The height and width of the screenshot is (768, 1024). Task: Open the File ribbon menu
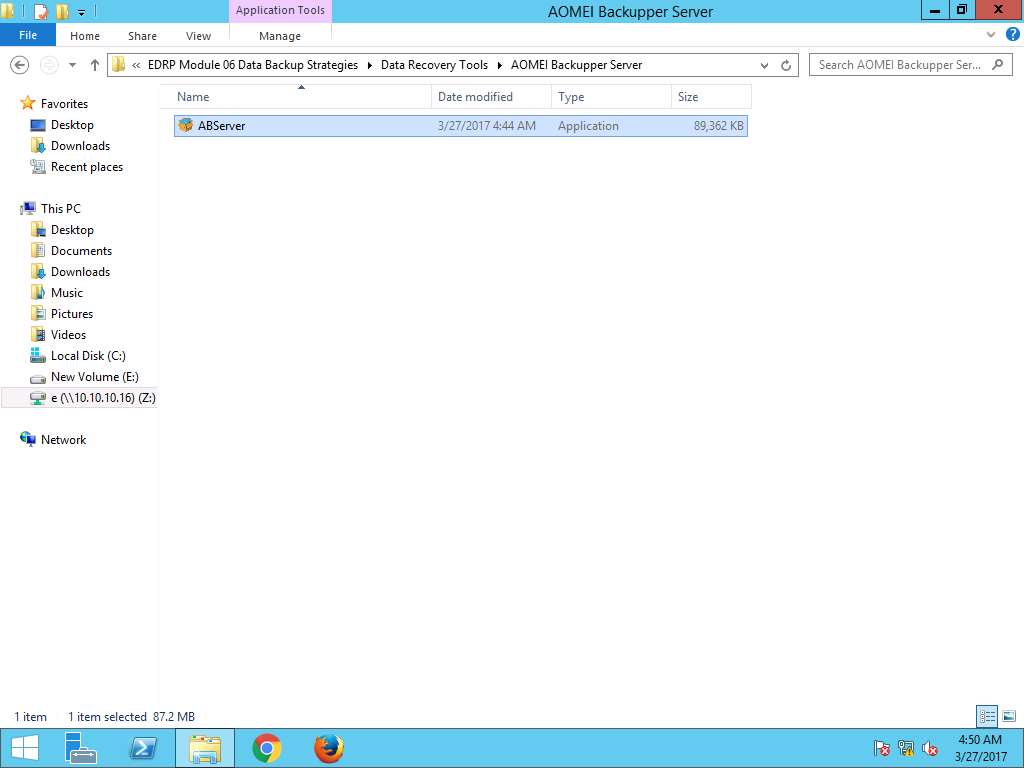(28, 35)
